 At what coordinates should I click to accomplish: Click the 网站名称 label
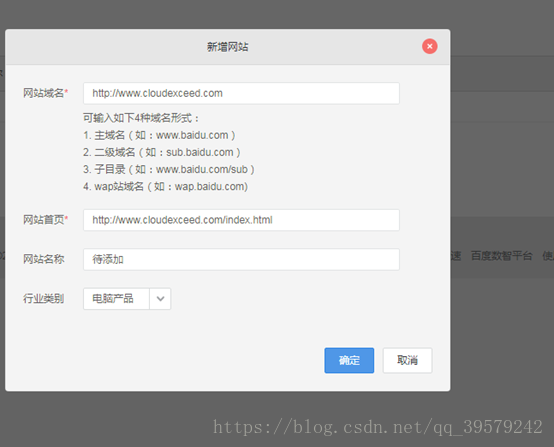tap(43, 259)
